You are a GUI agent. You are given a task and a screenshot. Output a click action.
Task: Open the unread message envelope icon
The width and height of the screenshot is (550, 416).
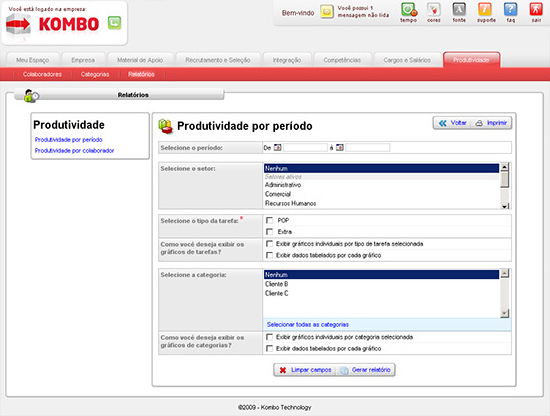click(x=327, y=12)
